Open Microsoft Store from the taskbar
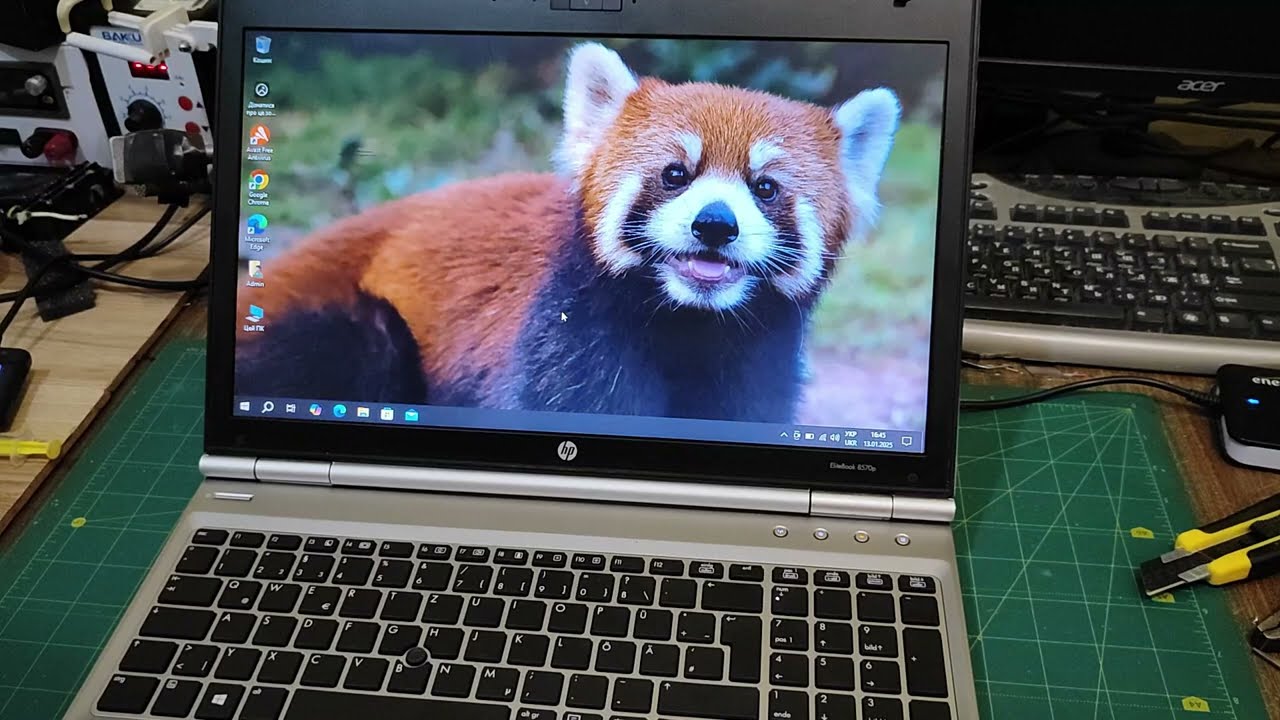Screen dimensions: 1280x720 (387, 412)
